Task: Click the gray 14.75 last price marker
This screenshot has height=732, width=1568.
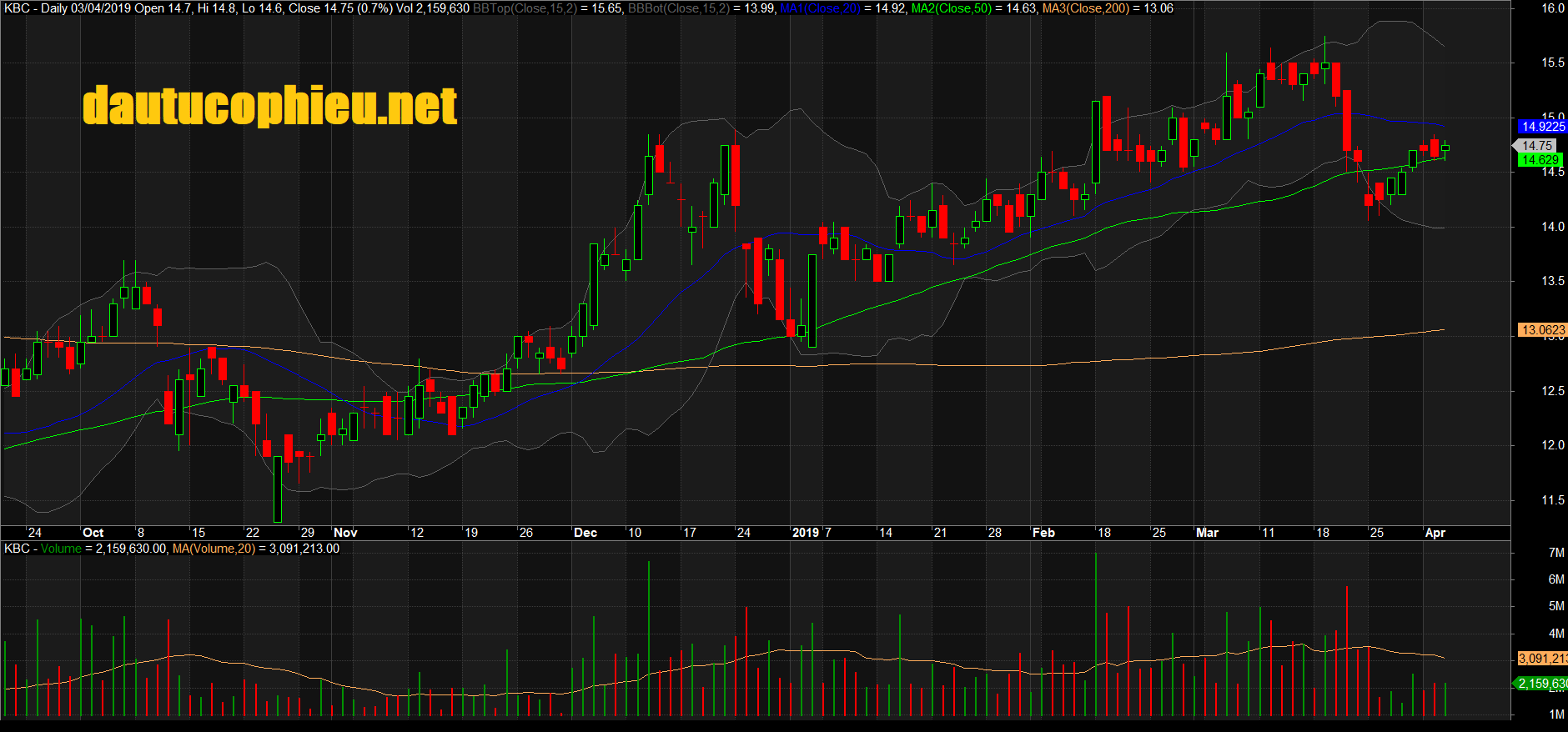Action: 1536,146
